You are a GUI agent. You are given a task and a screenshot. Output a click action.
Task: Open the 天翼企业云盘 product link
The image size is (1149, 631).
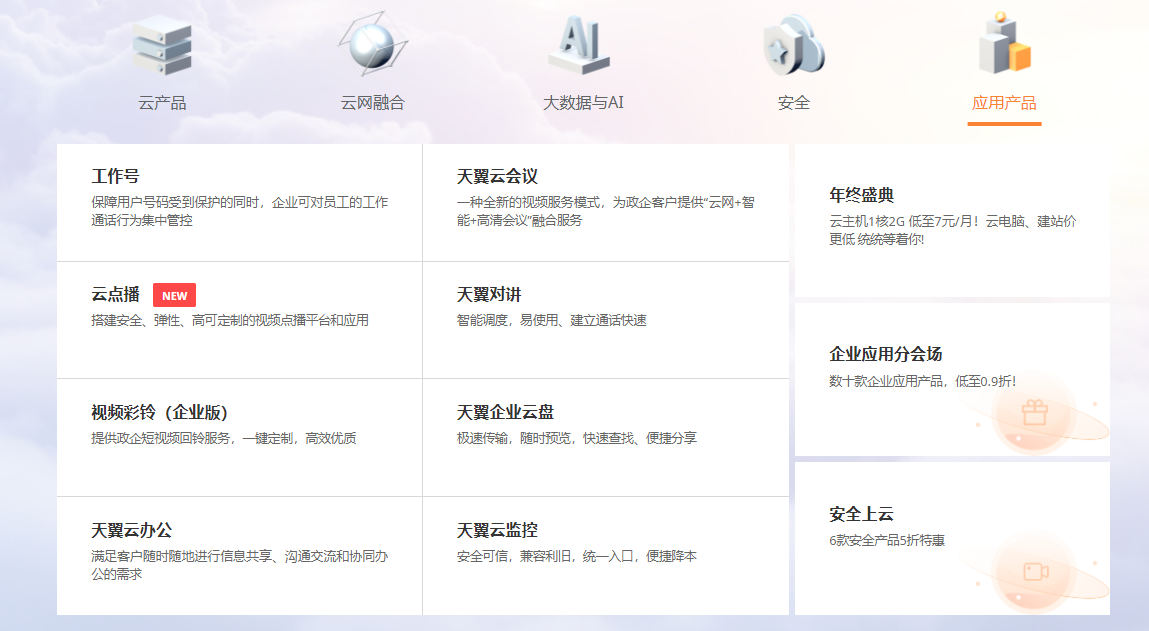506,413
